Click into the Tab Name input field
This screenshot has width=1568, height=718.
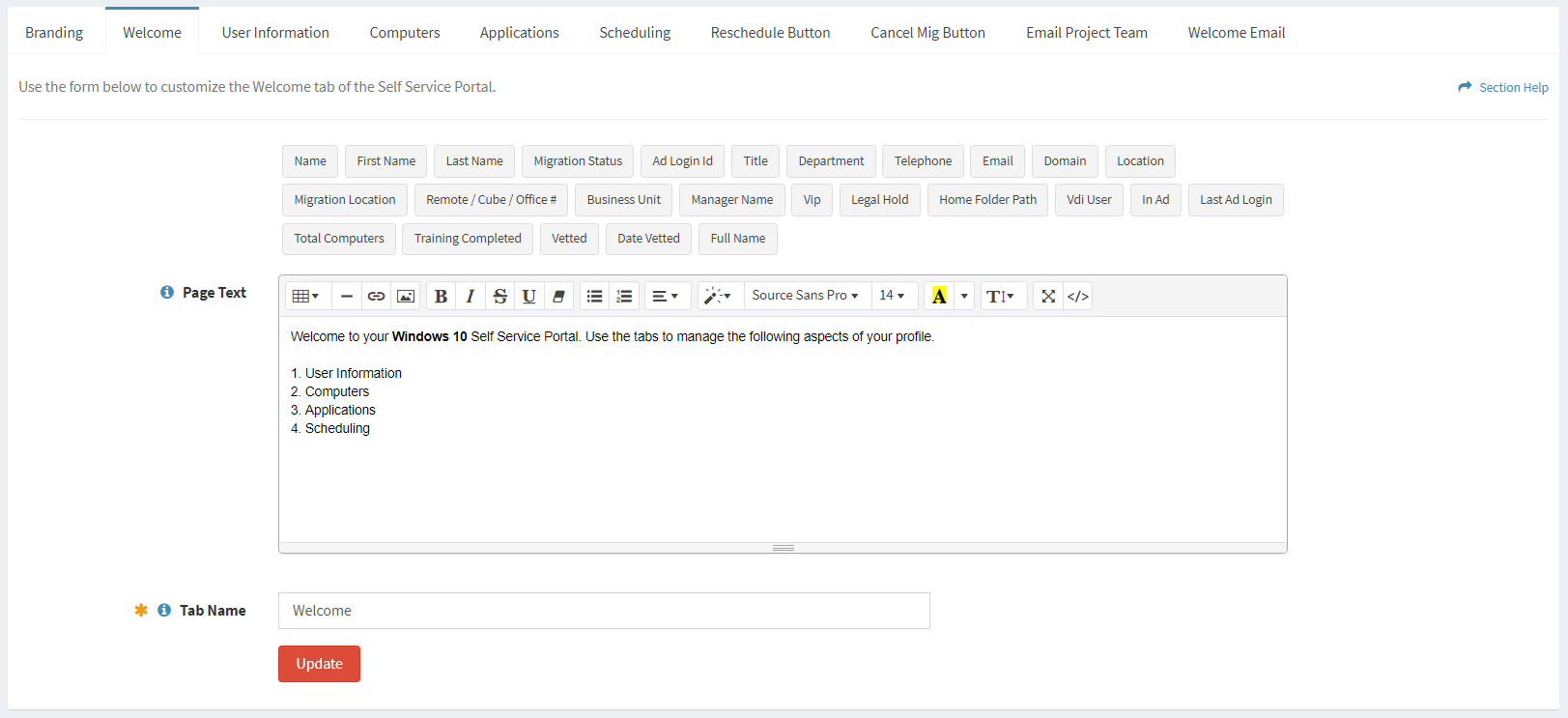[x=604, y=611]
